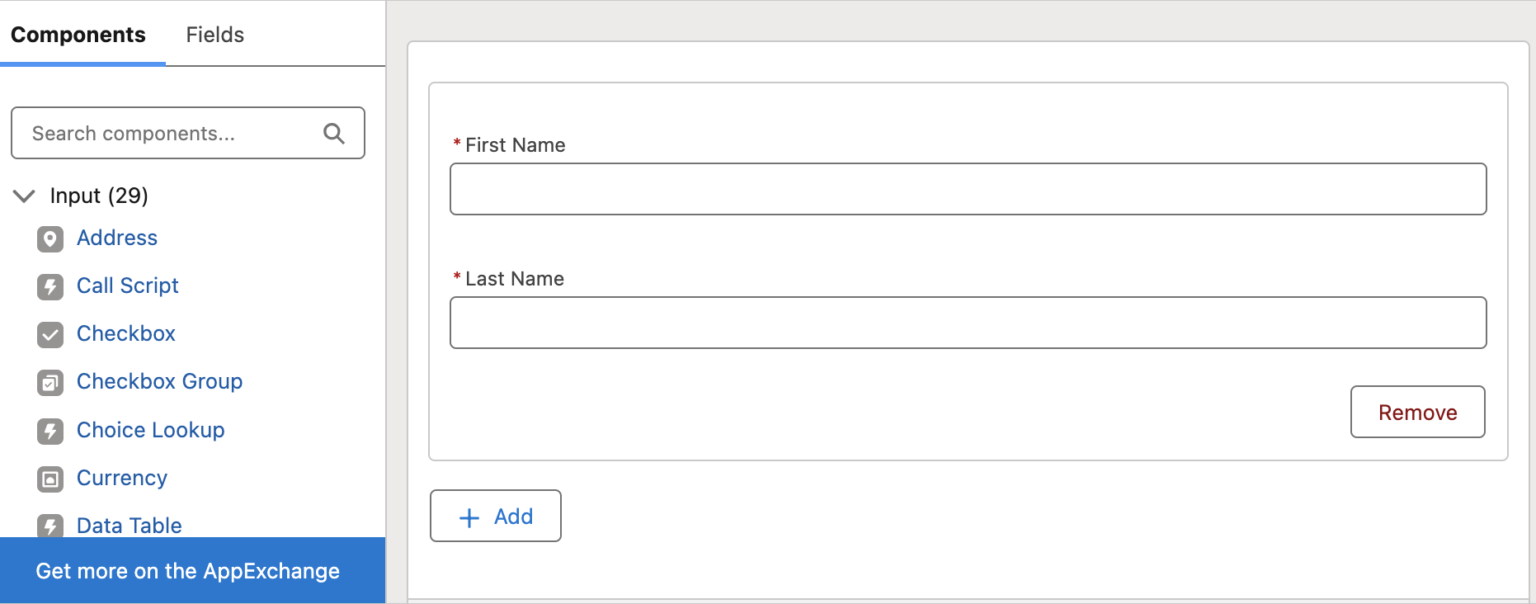
Task: Click inside the Last Name input field
Action: tap(967, 322)
